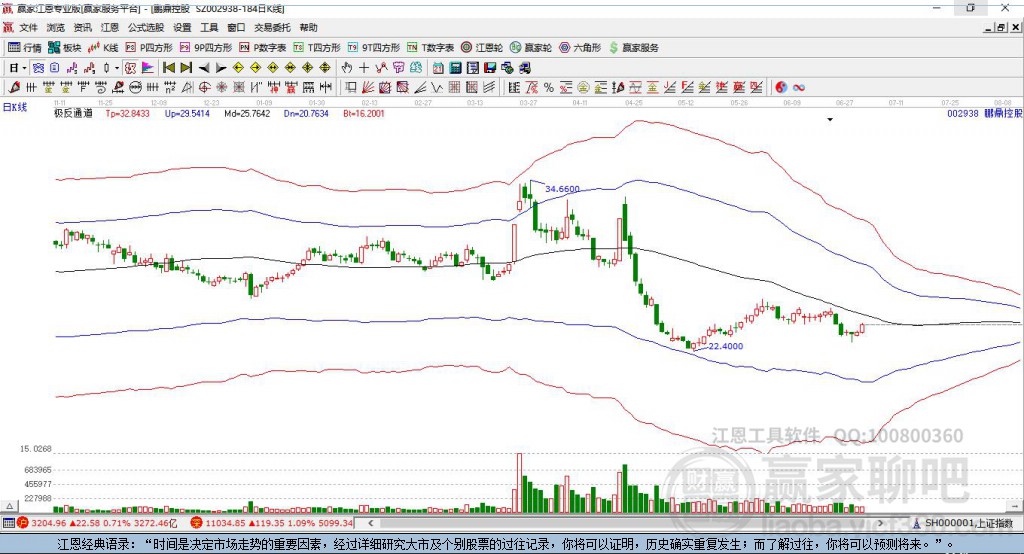This screenshot has width=1024, height=554.
Task: Click the Tp=32.8433 indicator value
Action: coord(127,113)
